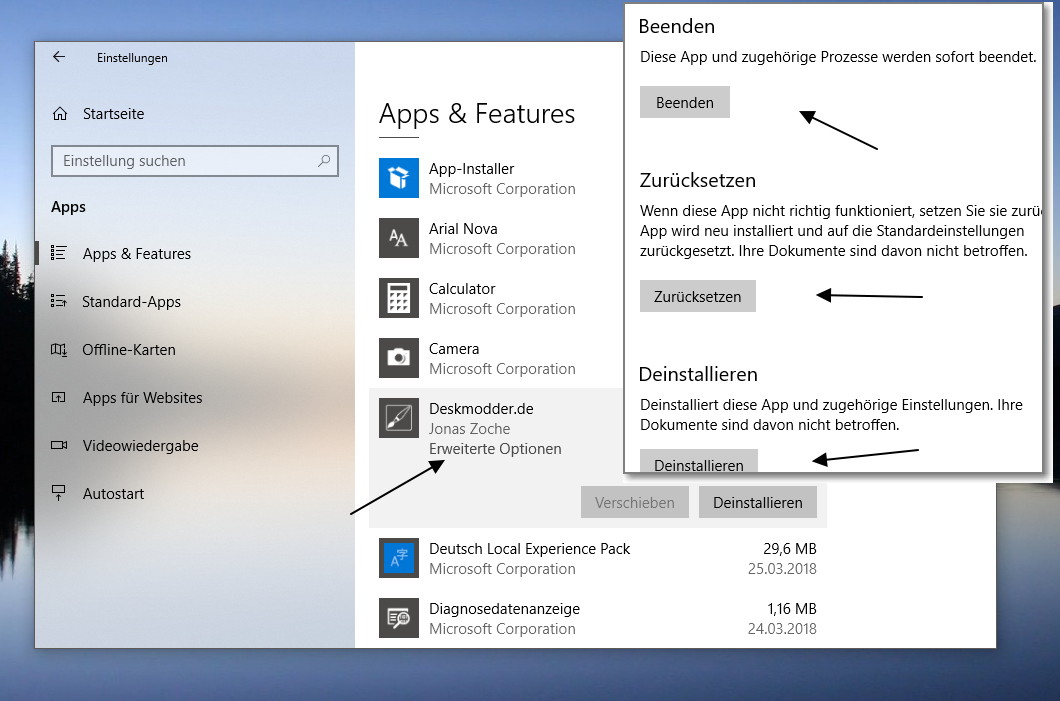Viewport: 1060px width, 701px height.
Task: Select the Diagnosedatenanzeige entry name
Action: pyautogui.click(x=504, y=608)
